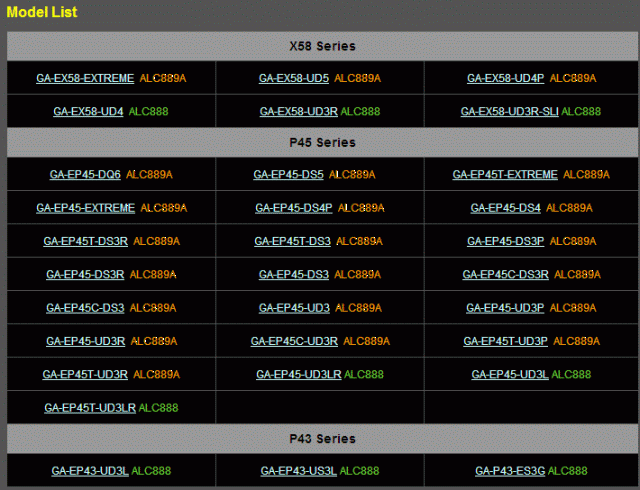Click the GA-EP45-DS3 link
This screenshot has height=490, width=640.
click(x=294, y=274)
